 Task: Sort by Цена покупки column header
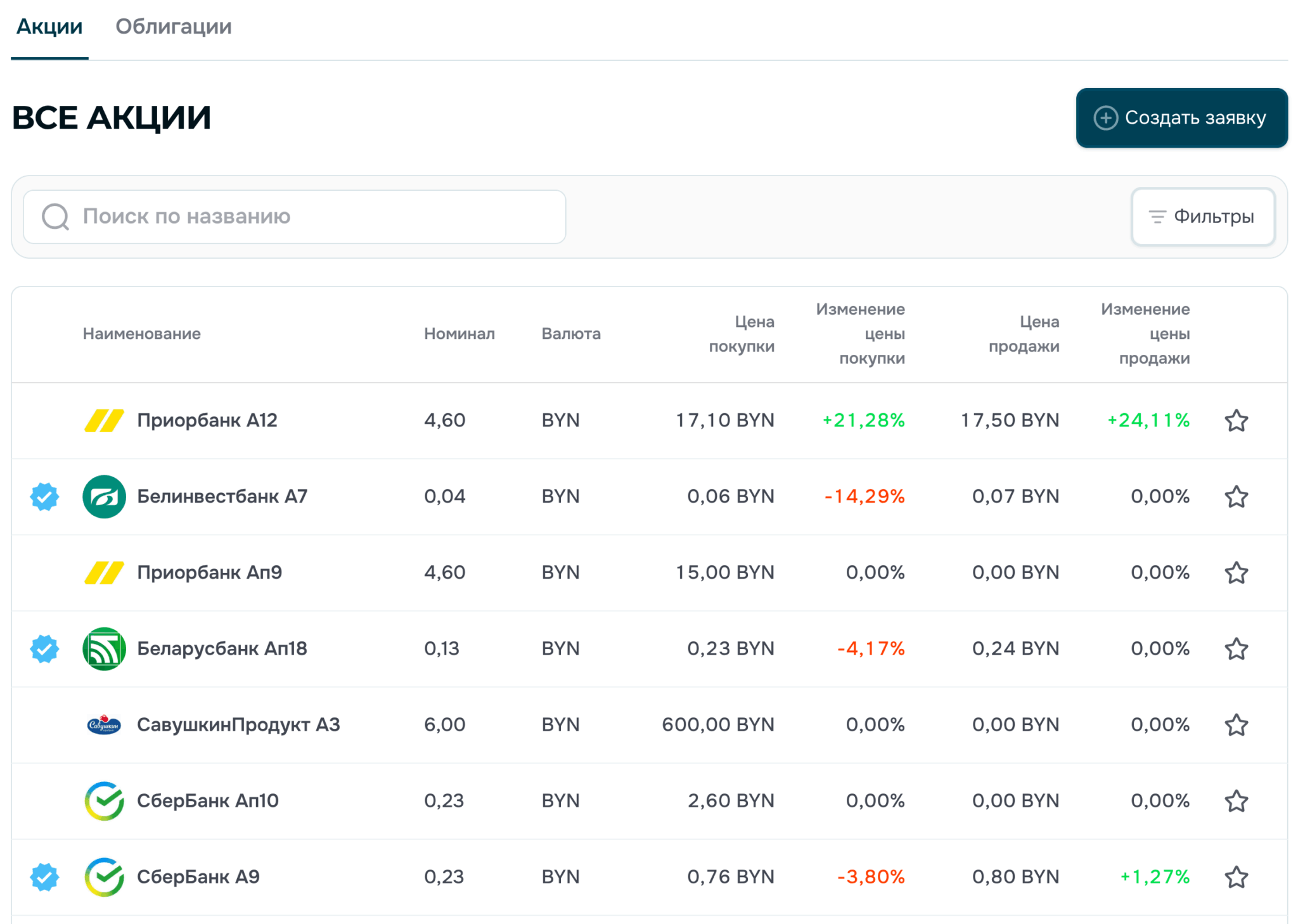pos(742,334)
